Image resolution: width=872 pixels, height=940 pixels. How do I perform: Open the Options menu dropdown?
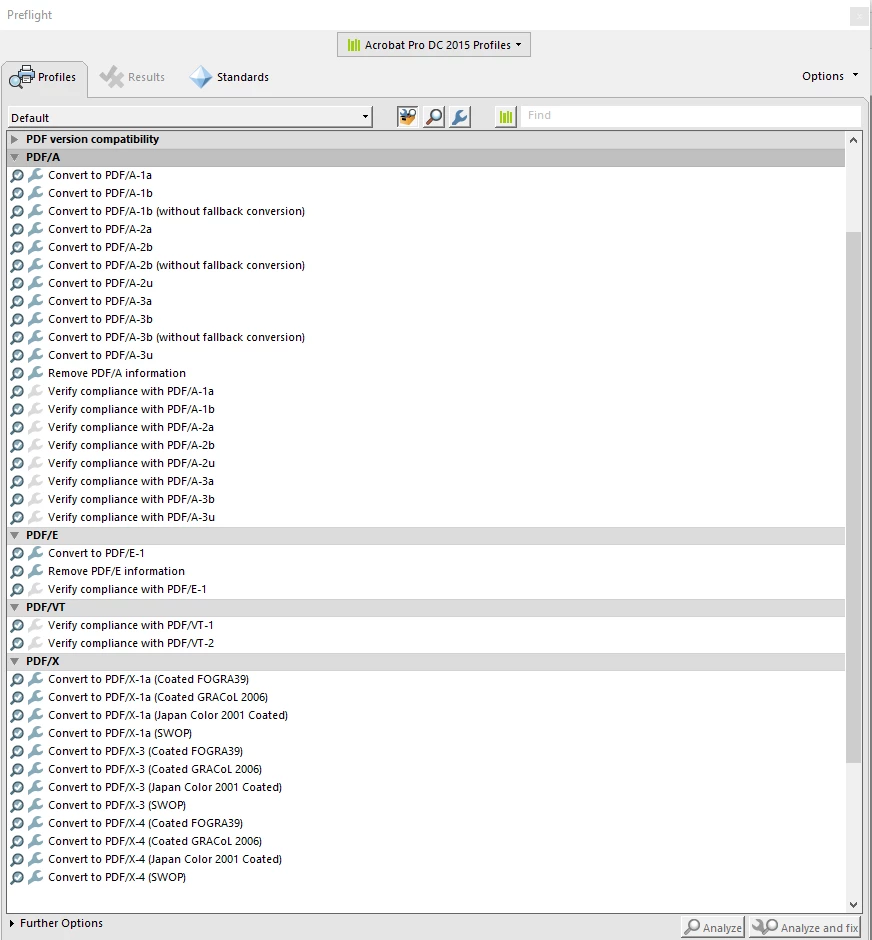830,76
